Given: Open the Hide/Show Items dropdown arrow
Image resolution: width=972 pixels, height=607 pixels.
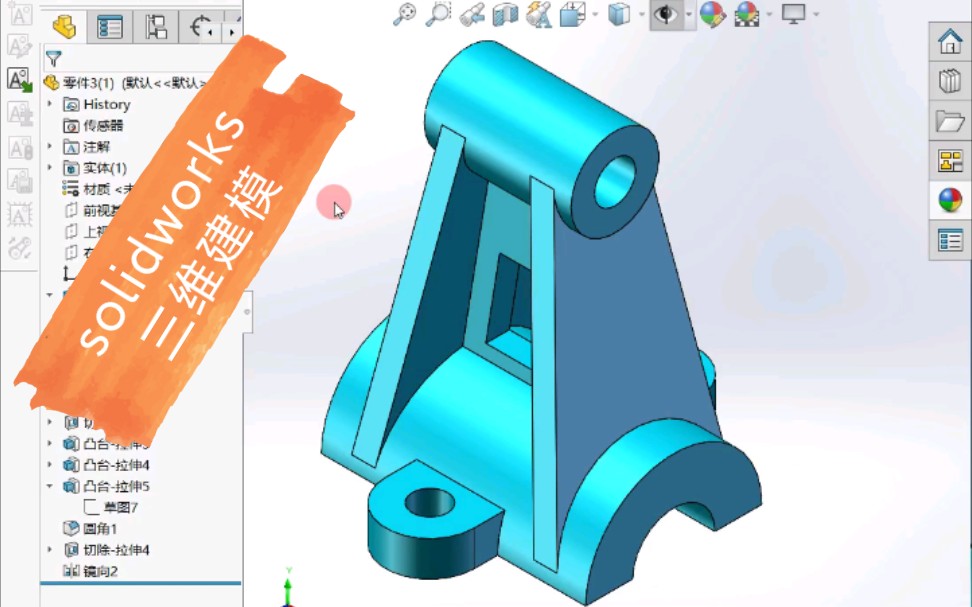Looking at the screenshot, I should 689,15.
